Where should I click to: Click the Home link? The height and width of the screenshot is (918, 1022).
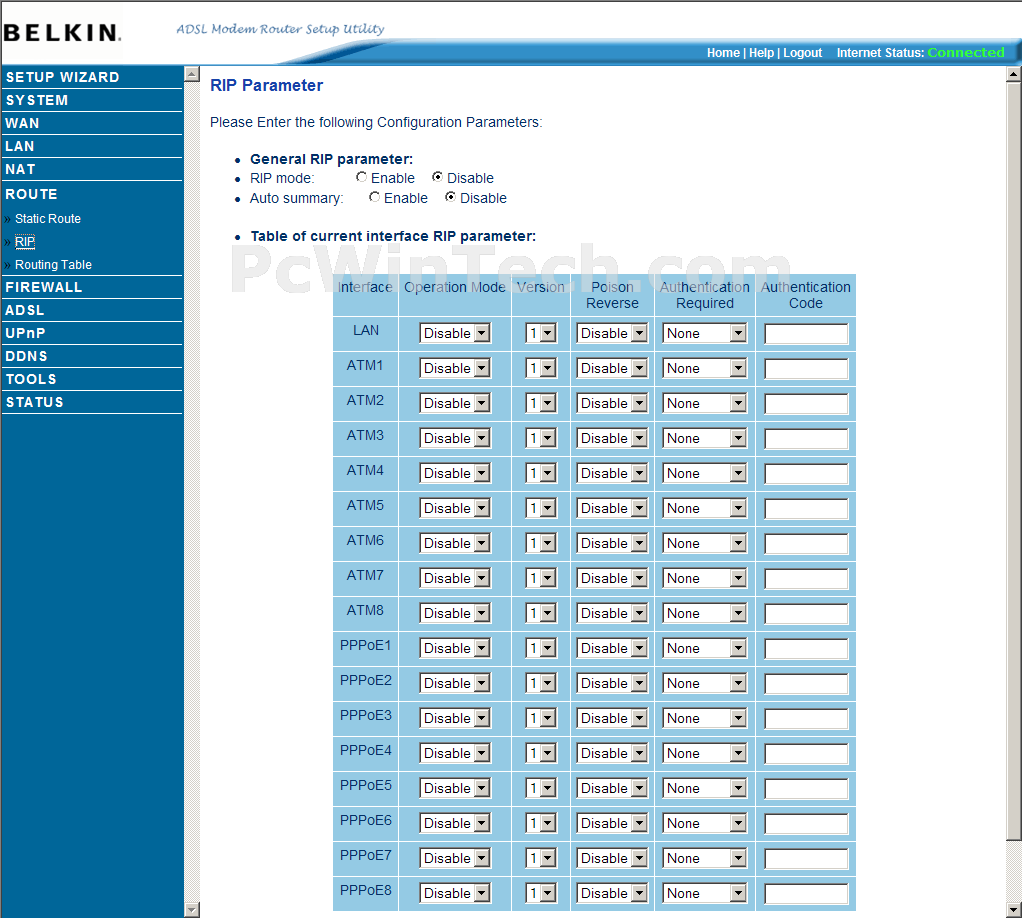723,53
